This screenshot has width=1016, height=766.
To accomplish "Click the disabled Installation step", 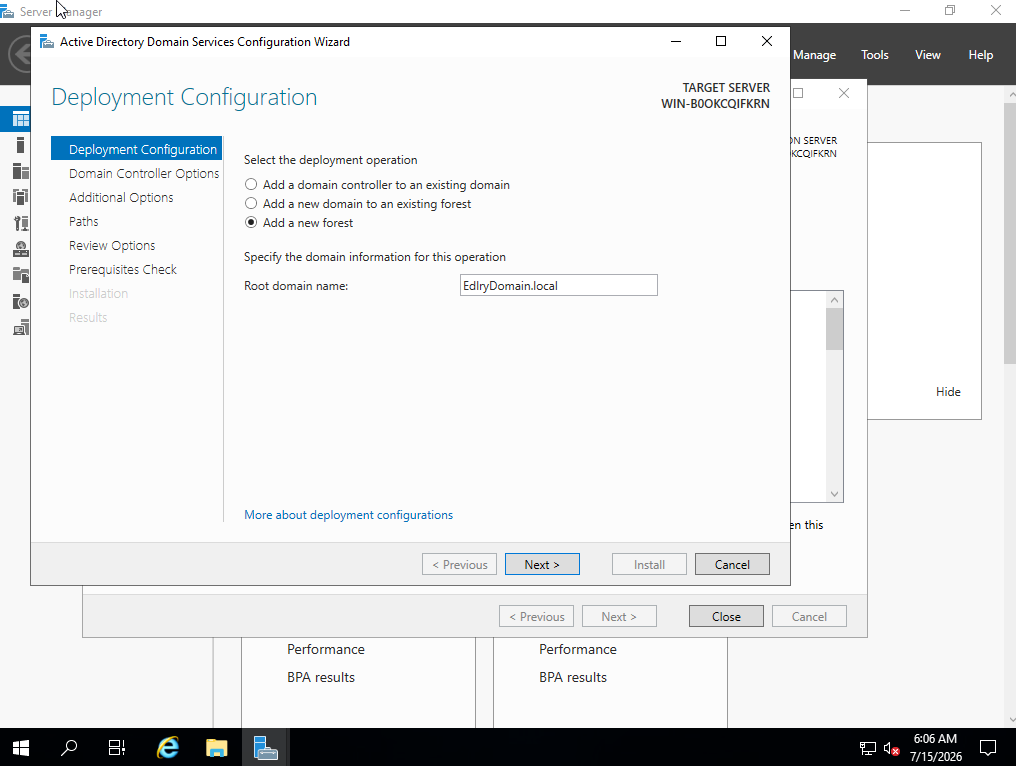I will coord(98,294).
